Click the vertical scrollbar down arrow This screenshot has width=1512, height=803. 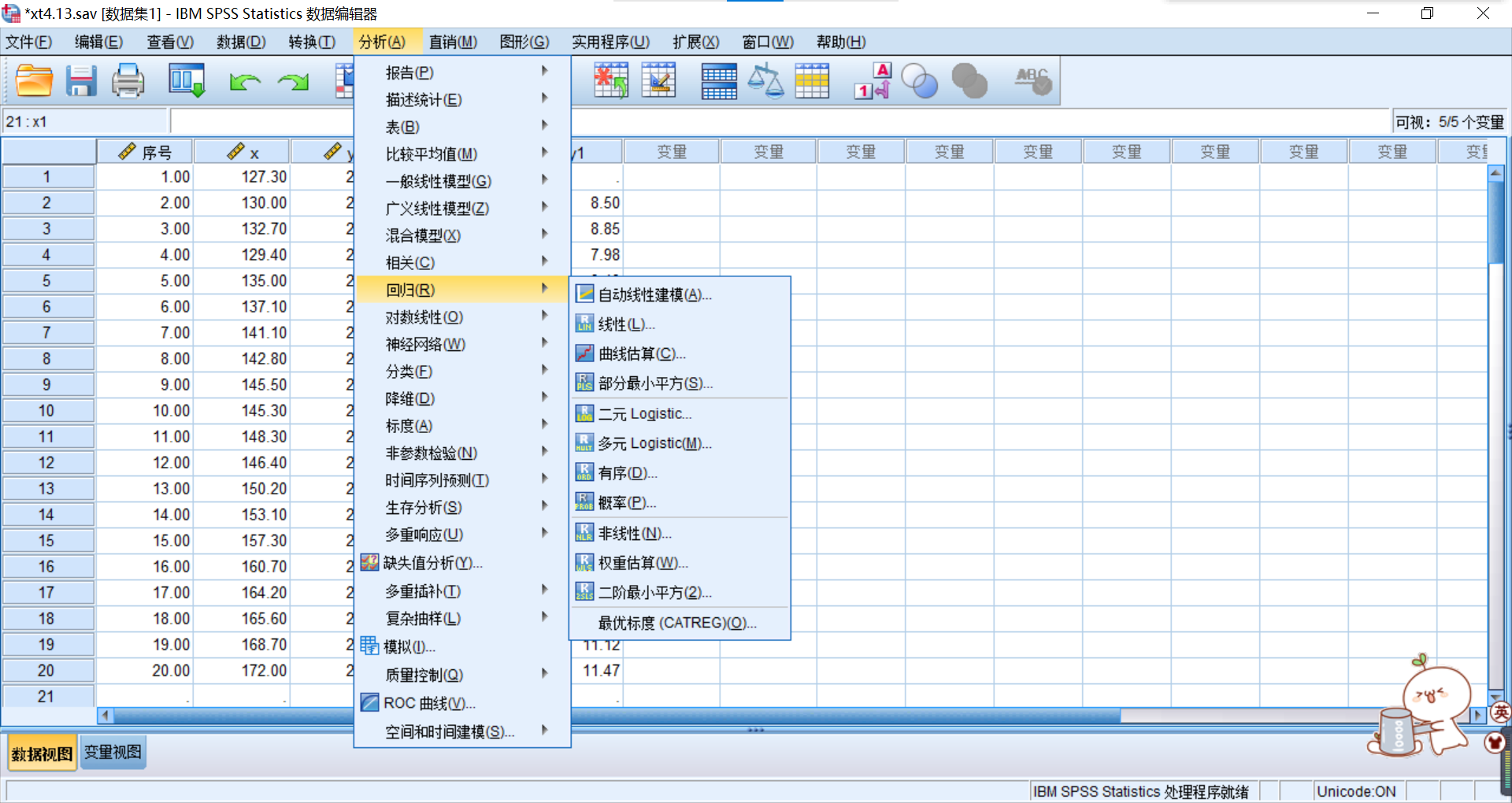pos(1495,698)
